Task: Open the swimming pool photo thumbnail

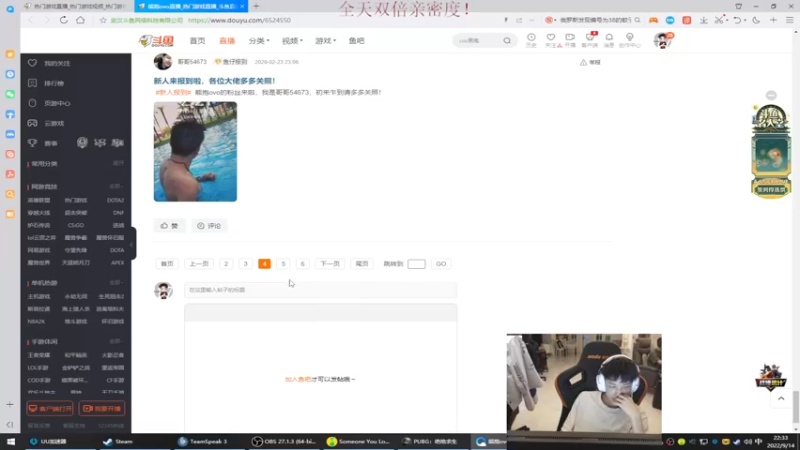Action: 195,152
